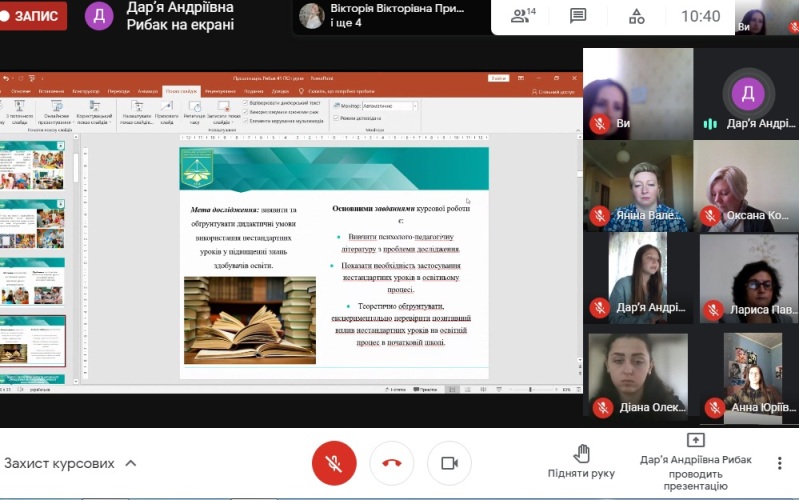799x500 pixels.
Task: Select slide thumbnail with books picture
Action: [33, 340]
